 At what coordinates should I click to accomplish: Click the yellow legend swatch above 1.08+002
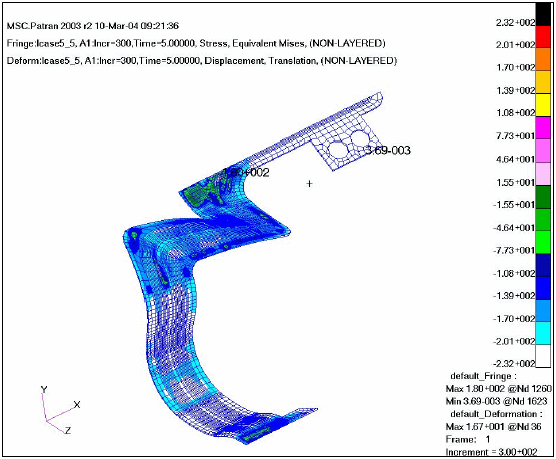pos(543,105)
